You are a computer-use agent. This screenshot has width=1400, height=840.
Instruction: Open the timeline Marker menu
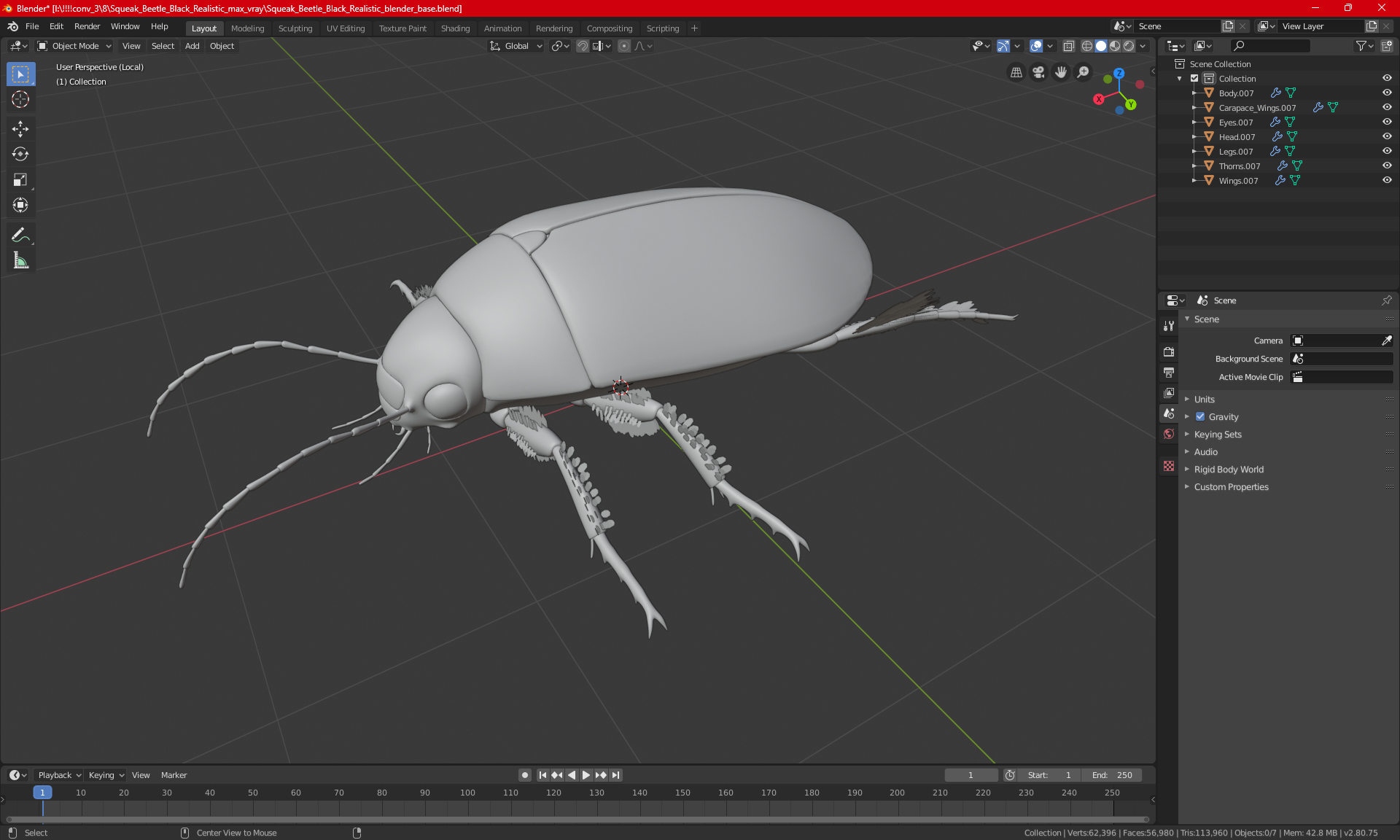point(174,775)
